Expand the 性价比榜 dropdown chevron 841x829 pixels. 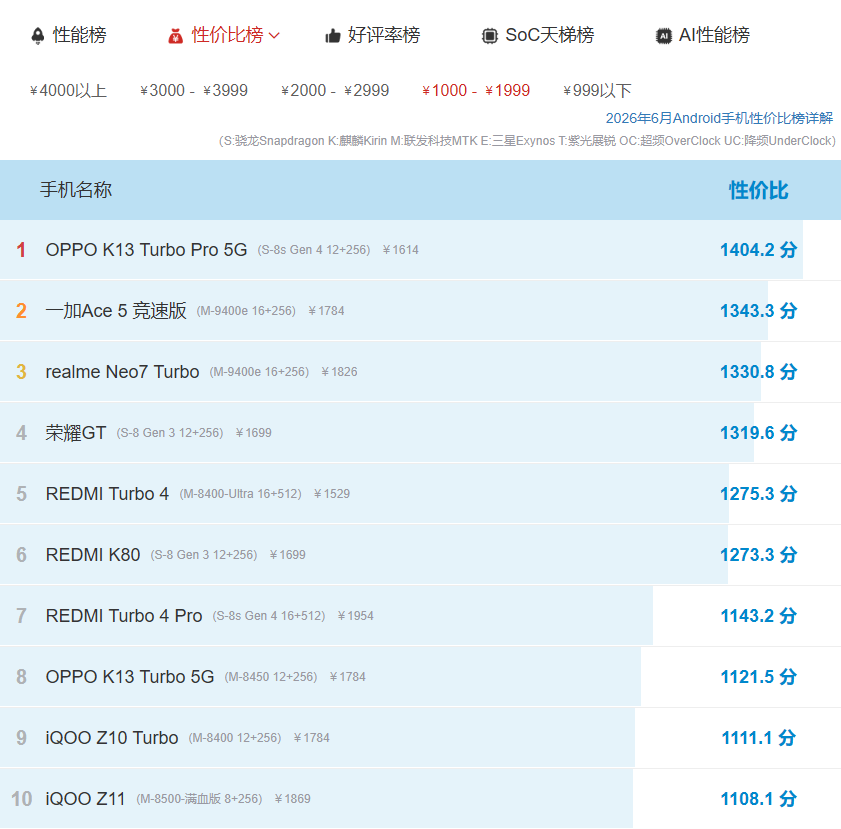pos(274,36)
